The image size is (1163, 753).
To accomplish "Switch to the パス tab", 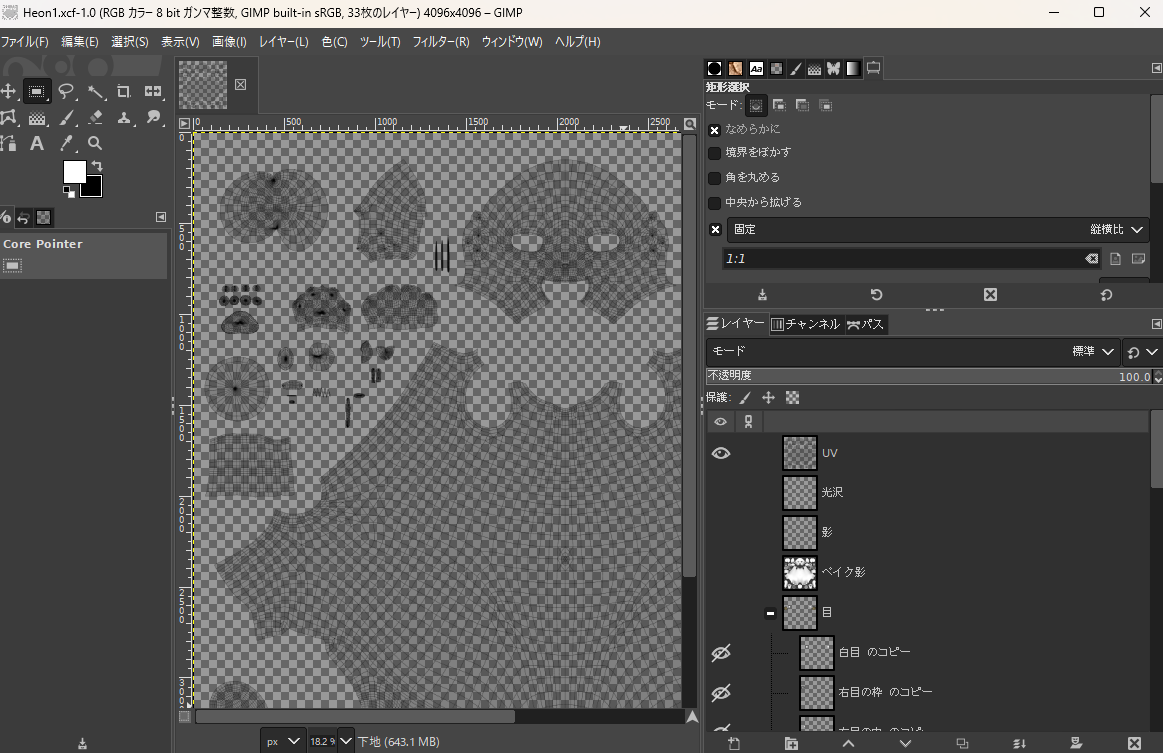I will [865, 324].
